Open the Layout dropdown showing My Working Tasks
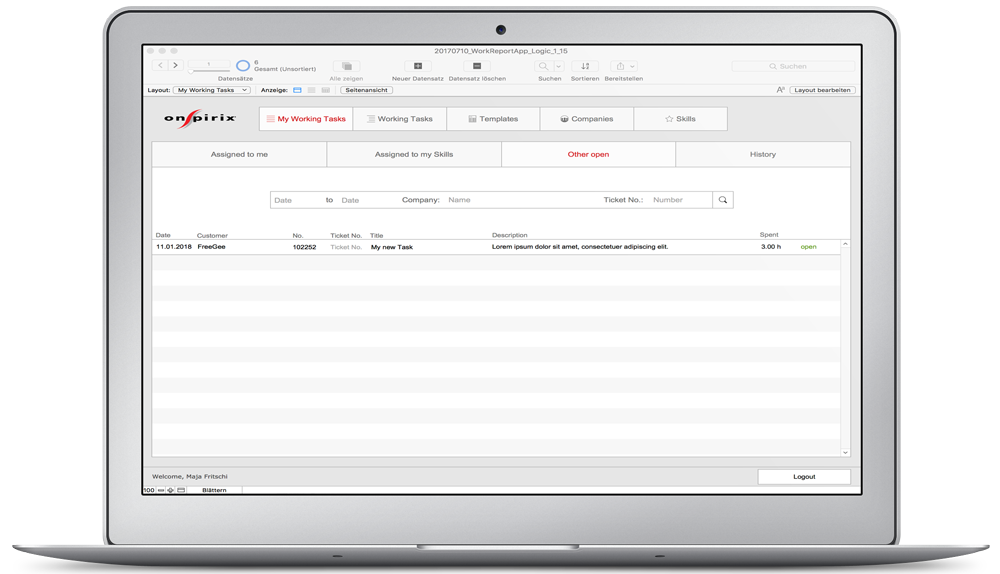 [x=212, y=90]
